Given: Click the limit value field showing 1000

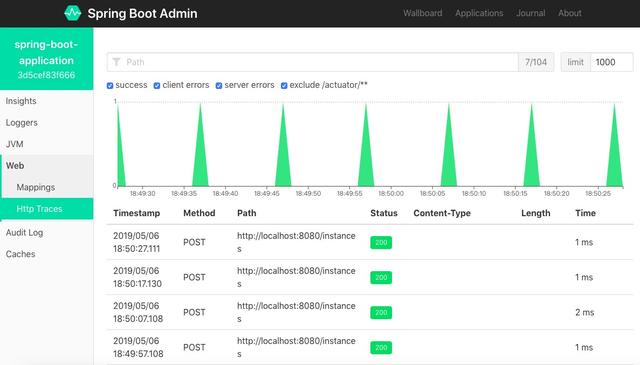Looking at the screenshot, I should click(612, 62).
